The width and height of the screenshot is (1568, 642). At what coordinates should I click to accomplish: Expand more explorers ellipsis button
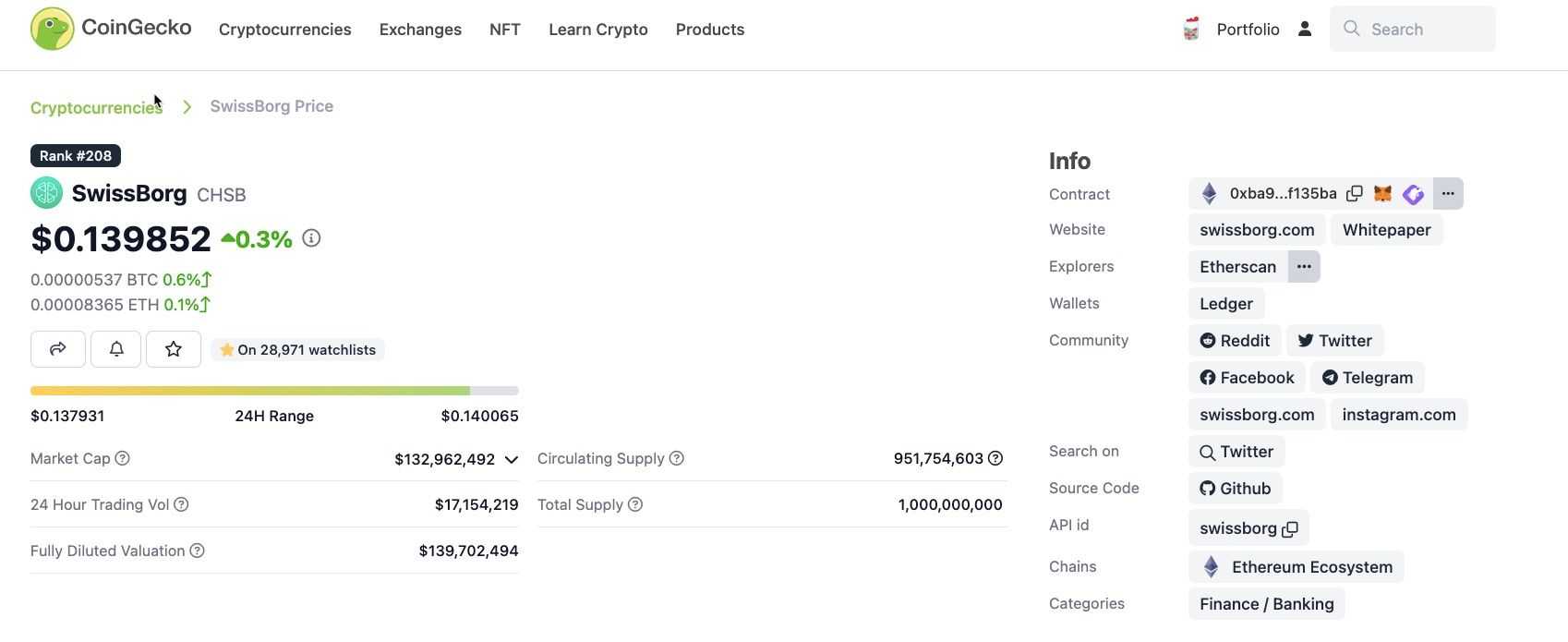click(1304, 266)
